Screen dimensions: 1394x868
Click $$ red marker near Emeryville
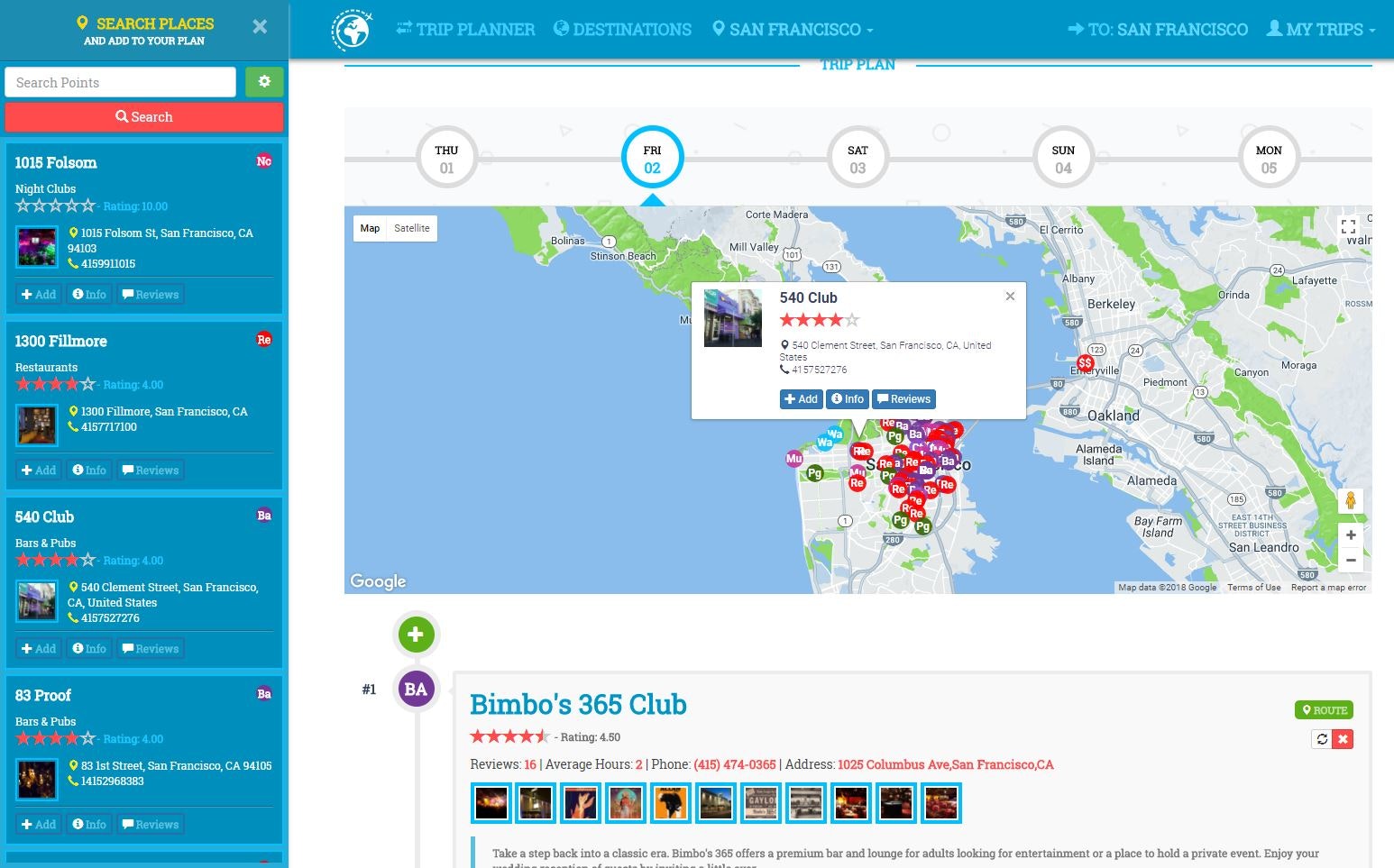pyautogui.click(x=1086, y=363)
